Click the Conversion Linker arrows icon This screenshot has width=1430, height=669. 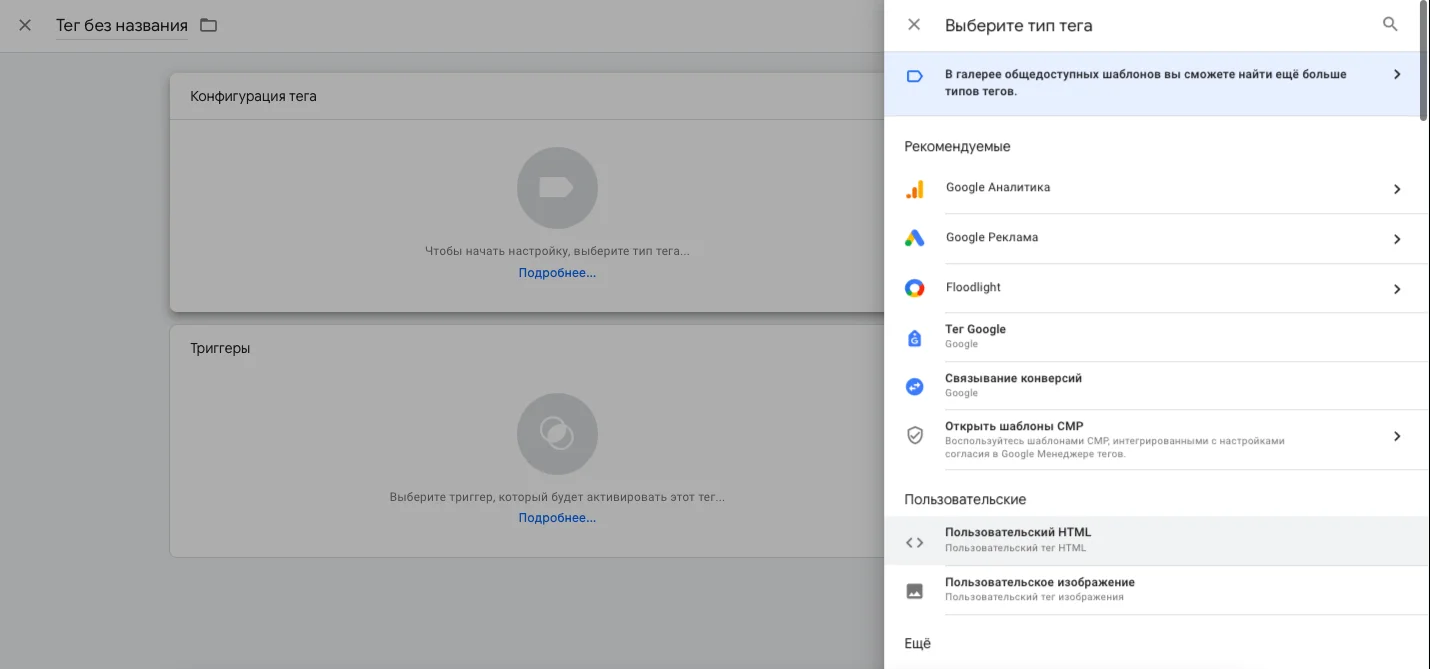pos(915,387)
